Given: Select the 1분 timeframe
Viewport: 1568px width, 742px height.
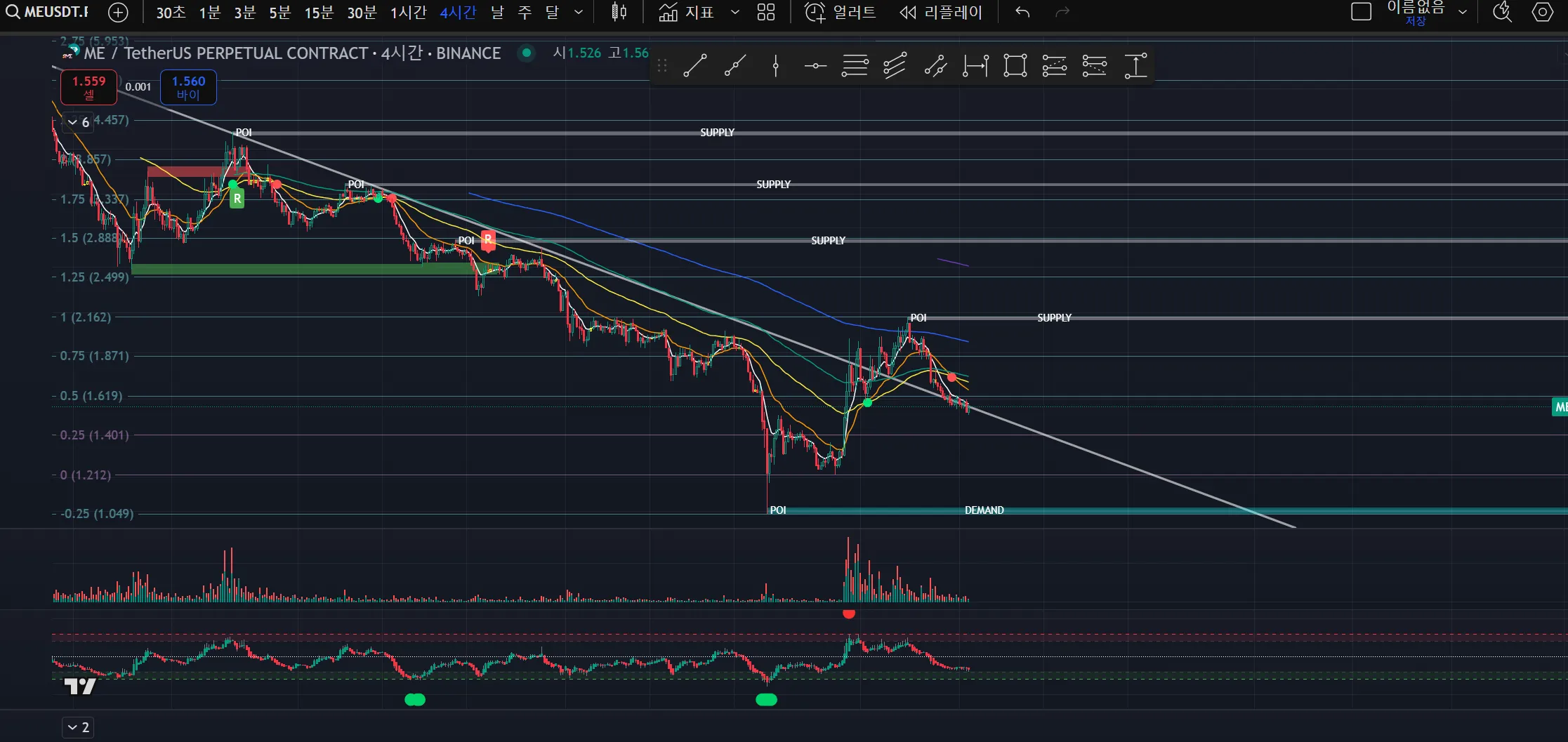Looking at the screenshot, I should coord(209,13).
